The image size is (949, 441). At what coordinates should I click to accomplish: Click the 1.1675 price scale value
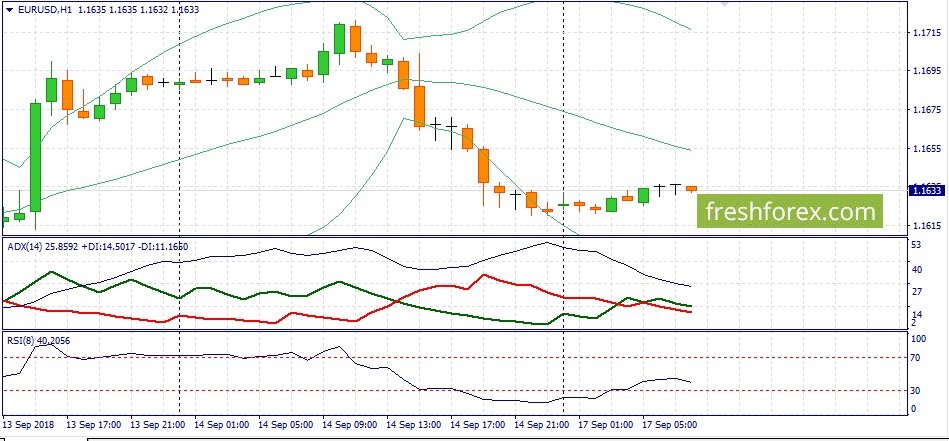925,109
